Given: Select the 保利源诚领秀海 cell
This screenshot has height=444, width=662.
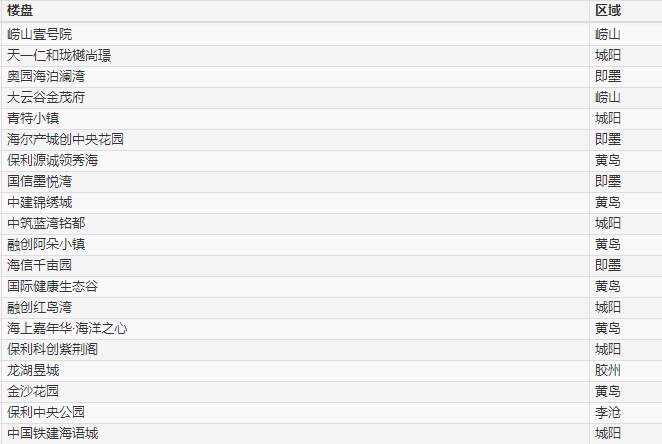Looking at the screenshot, I should (x=52, y=160).
